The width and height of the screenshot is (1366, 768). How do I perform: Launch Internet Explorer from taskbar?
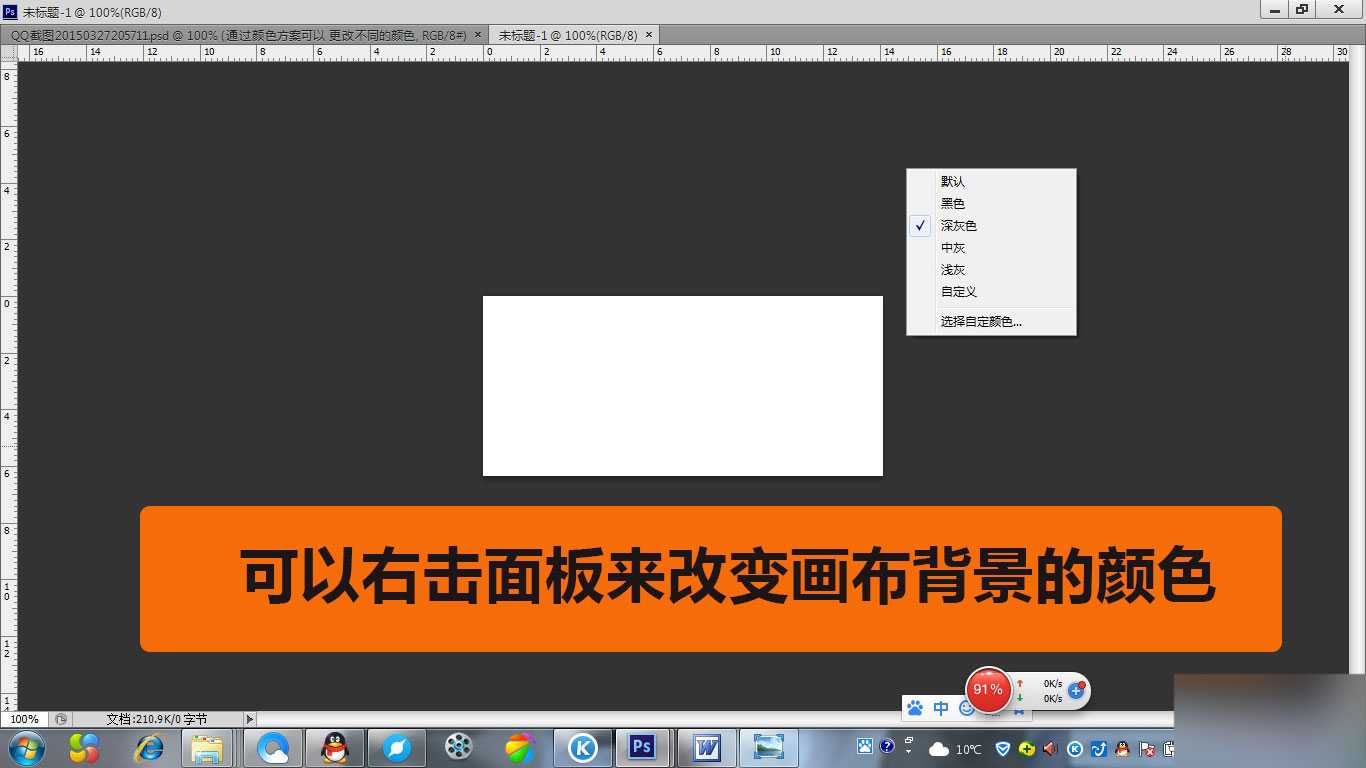[149, 748]
